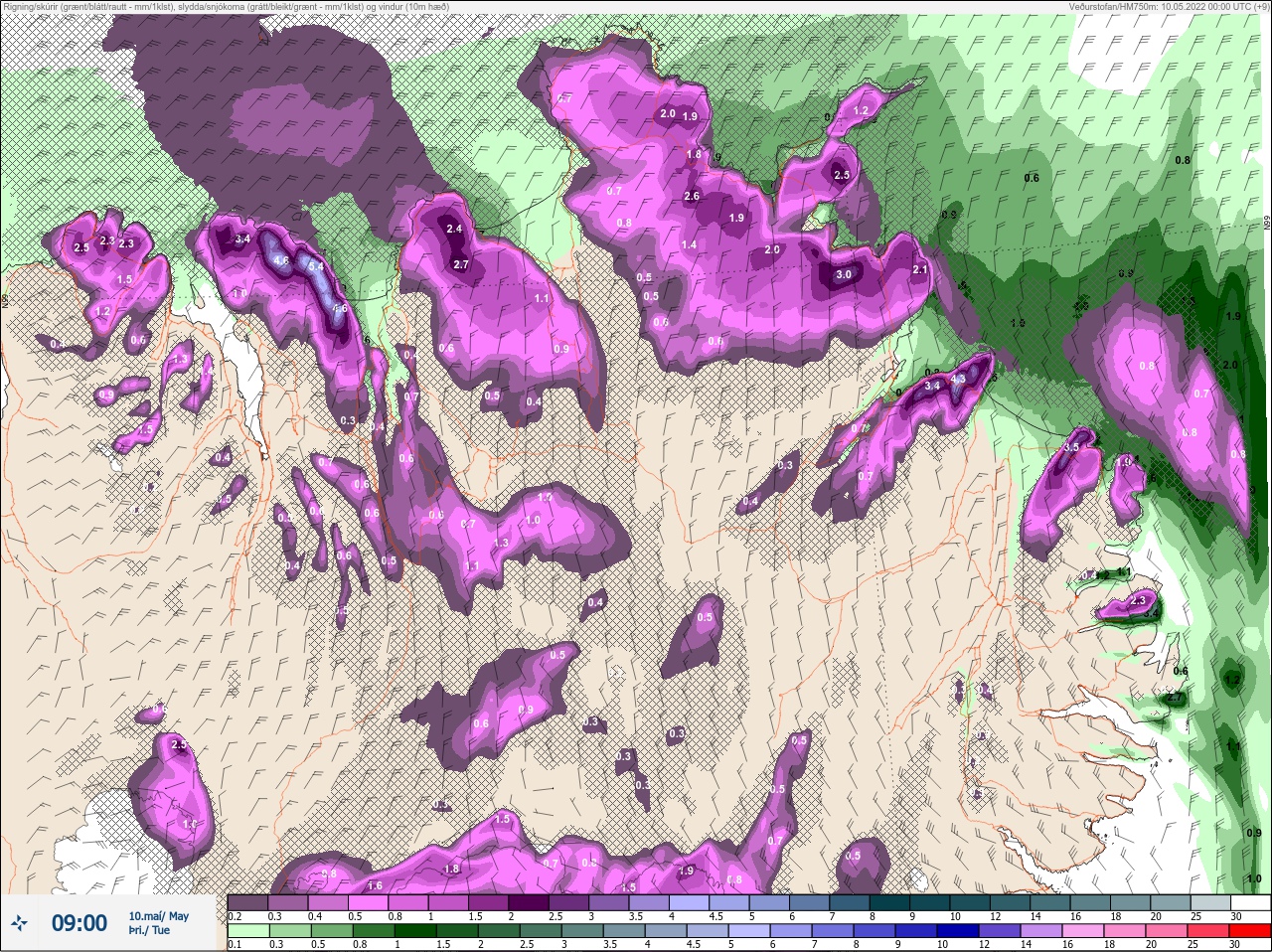
Task: Click the 2.6 precipitation value on map
Action: pyautogui.click(x=692, y=196)
